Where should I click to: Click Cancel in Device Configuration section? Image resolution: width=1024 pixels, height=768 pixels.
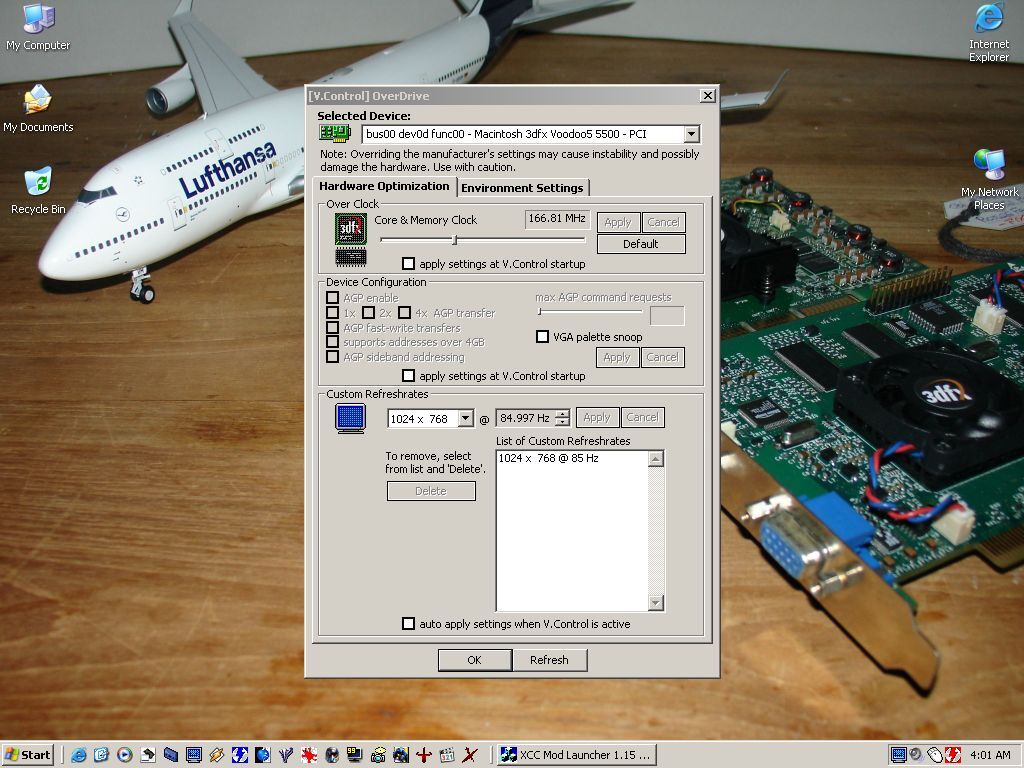pos(663,357)
